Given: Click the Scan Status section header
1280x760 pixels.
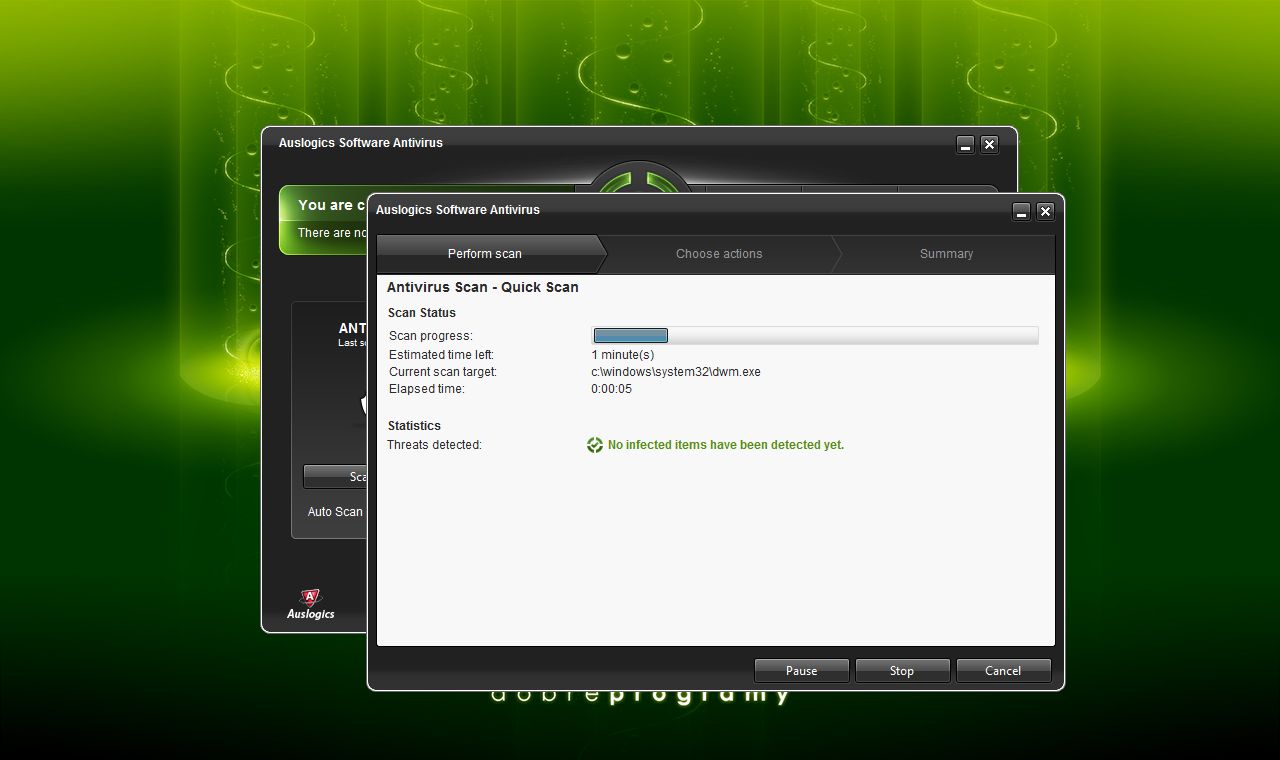Looking at the screenshot, I should point(422,313).
